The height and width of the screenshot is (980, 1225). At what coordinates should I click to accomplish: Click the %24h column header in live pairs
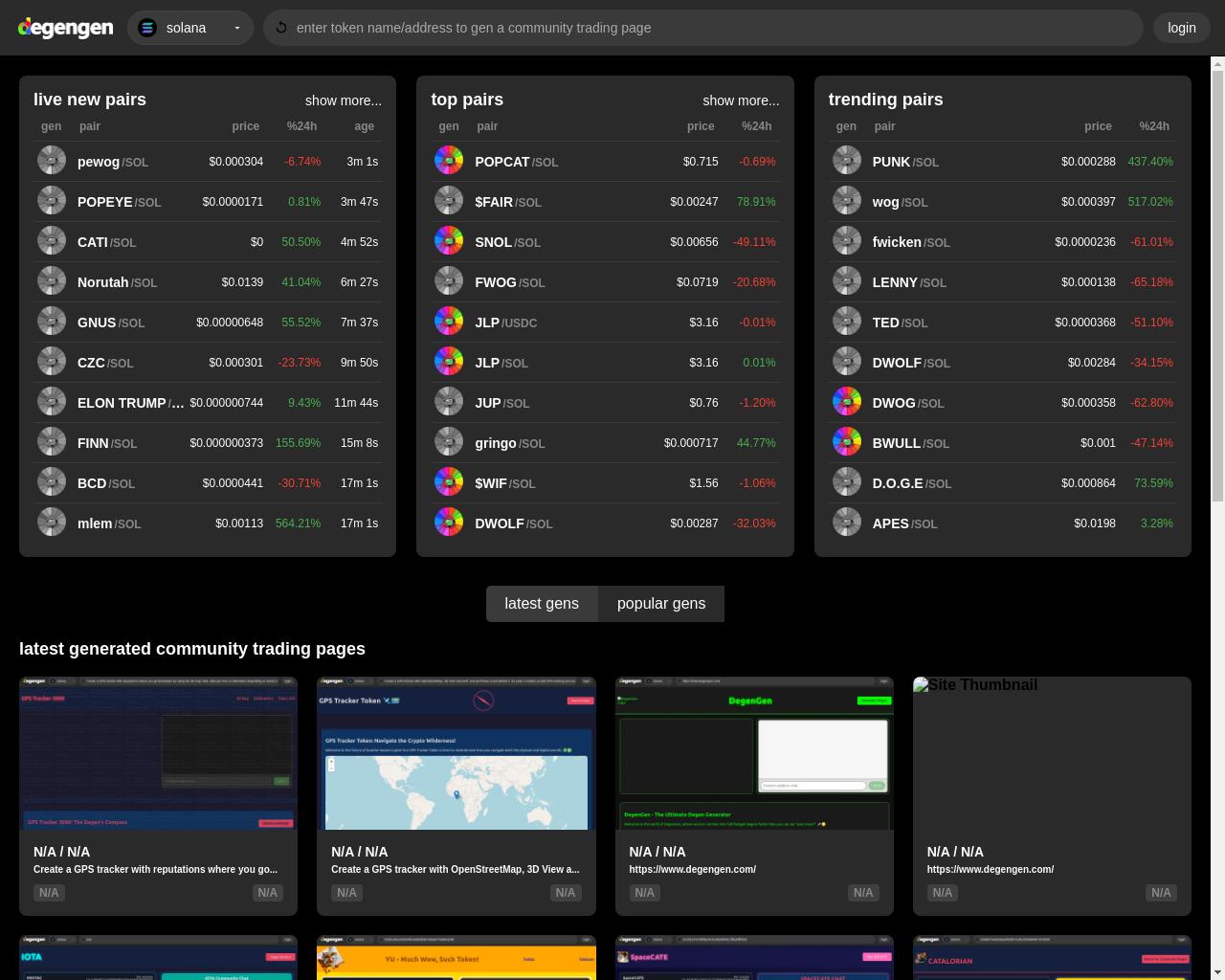click(301, 126)
